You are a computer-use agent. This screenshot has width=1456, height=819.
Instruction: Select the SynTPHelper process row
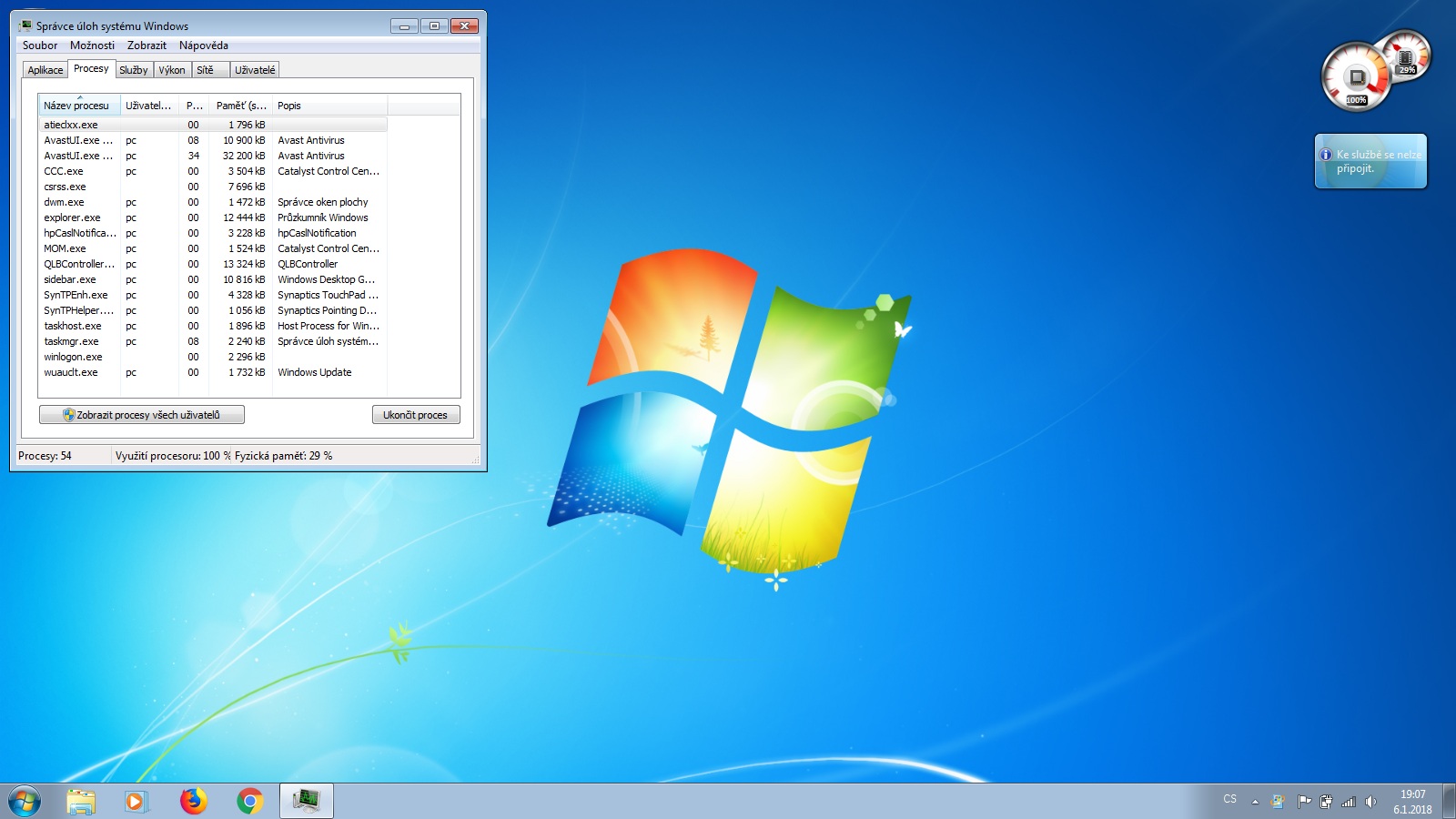pos(213,310)
